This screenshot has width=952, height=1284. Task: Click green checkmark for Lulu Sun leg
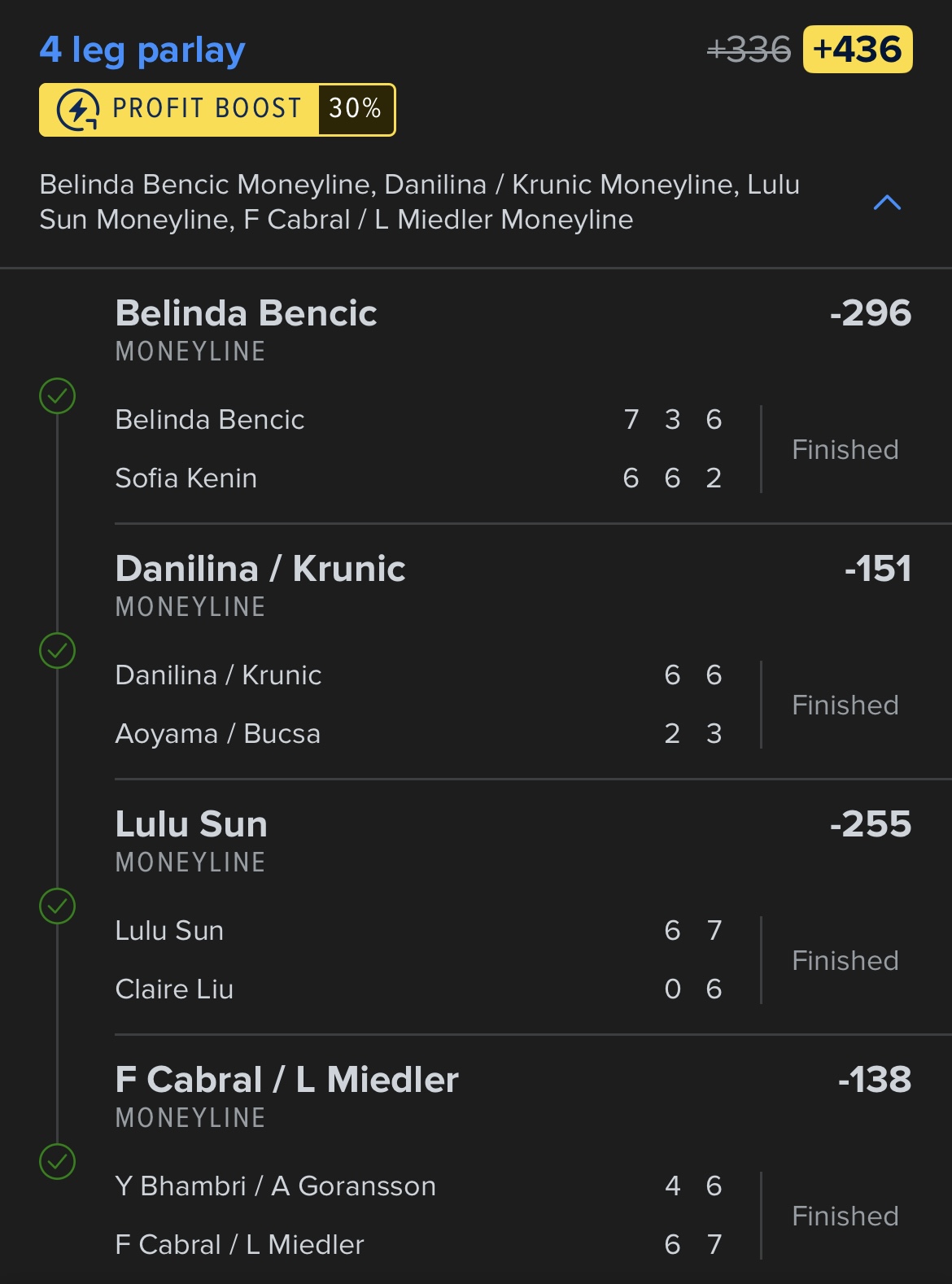58,906
